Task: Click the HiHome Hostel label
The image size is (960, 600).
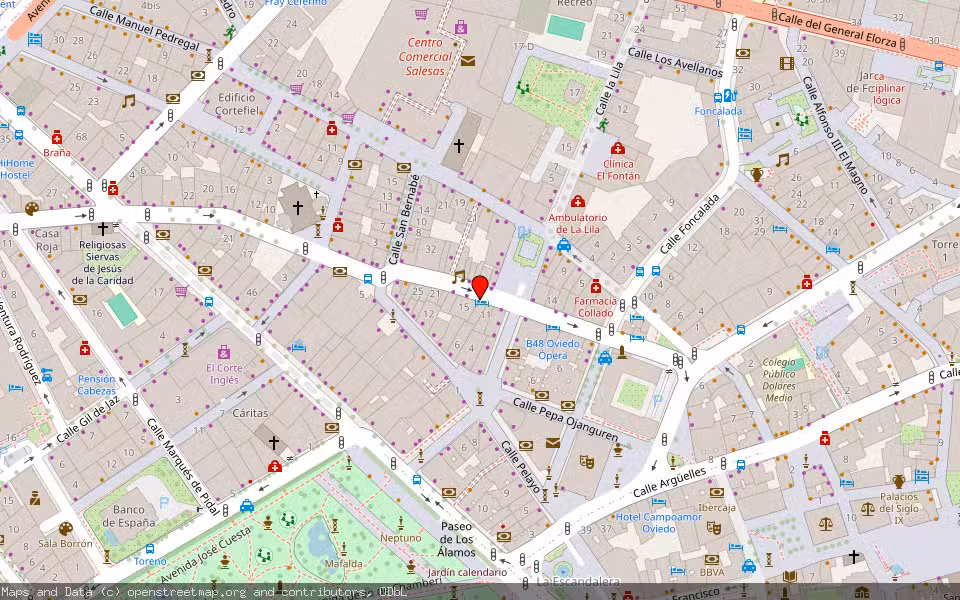Action: 17,169
